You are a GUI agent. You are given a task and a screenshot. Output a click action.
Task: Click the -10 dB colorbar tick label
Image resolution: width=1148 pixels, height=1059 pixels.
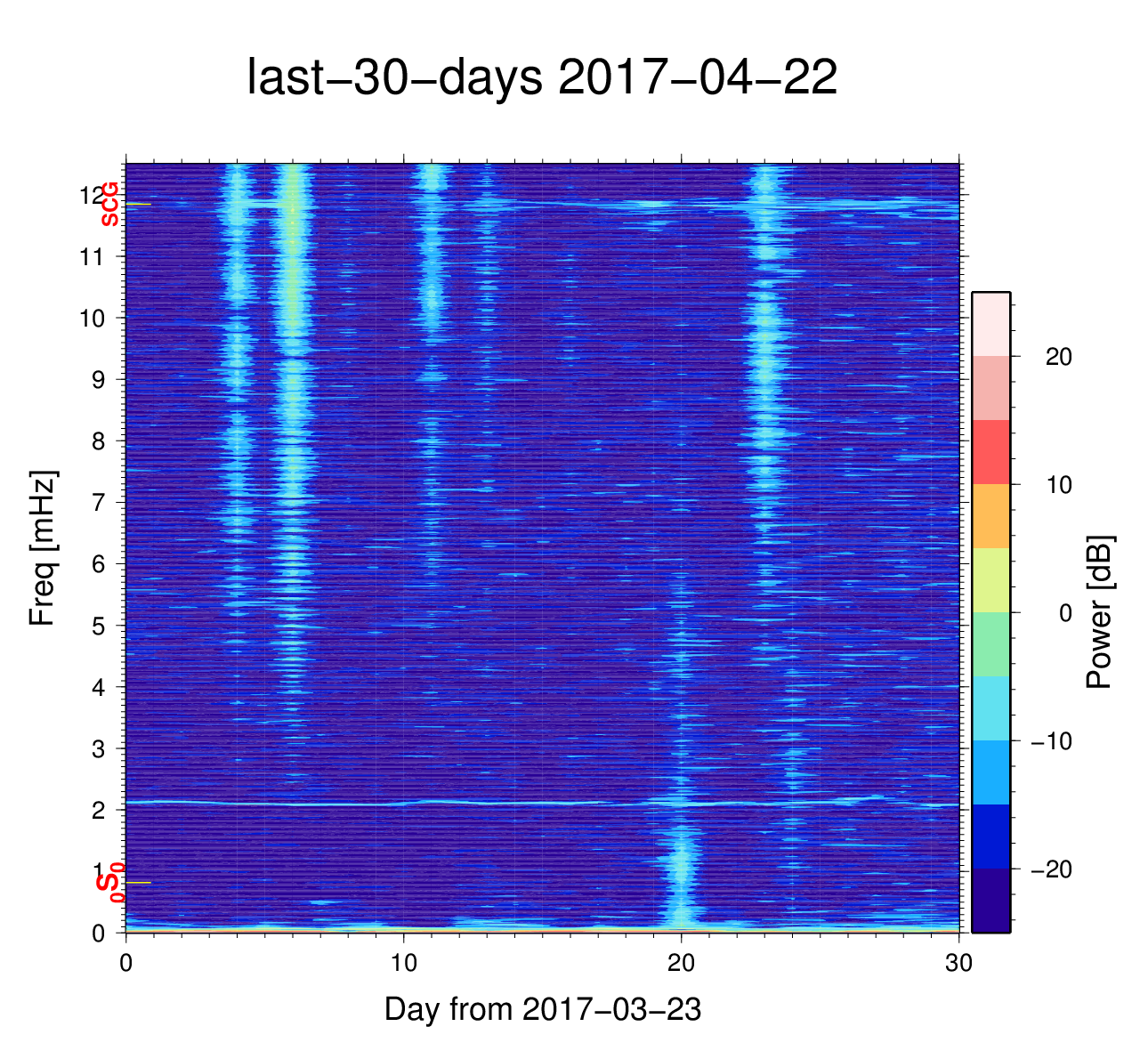(1051, 741)
